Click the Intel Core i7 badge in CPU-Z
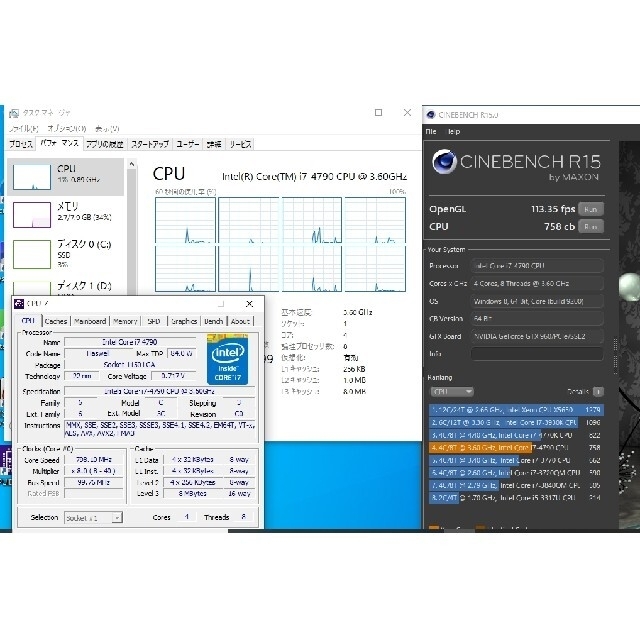 (227, 360)
